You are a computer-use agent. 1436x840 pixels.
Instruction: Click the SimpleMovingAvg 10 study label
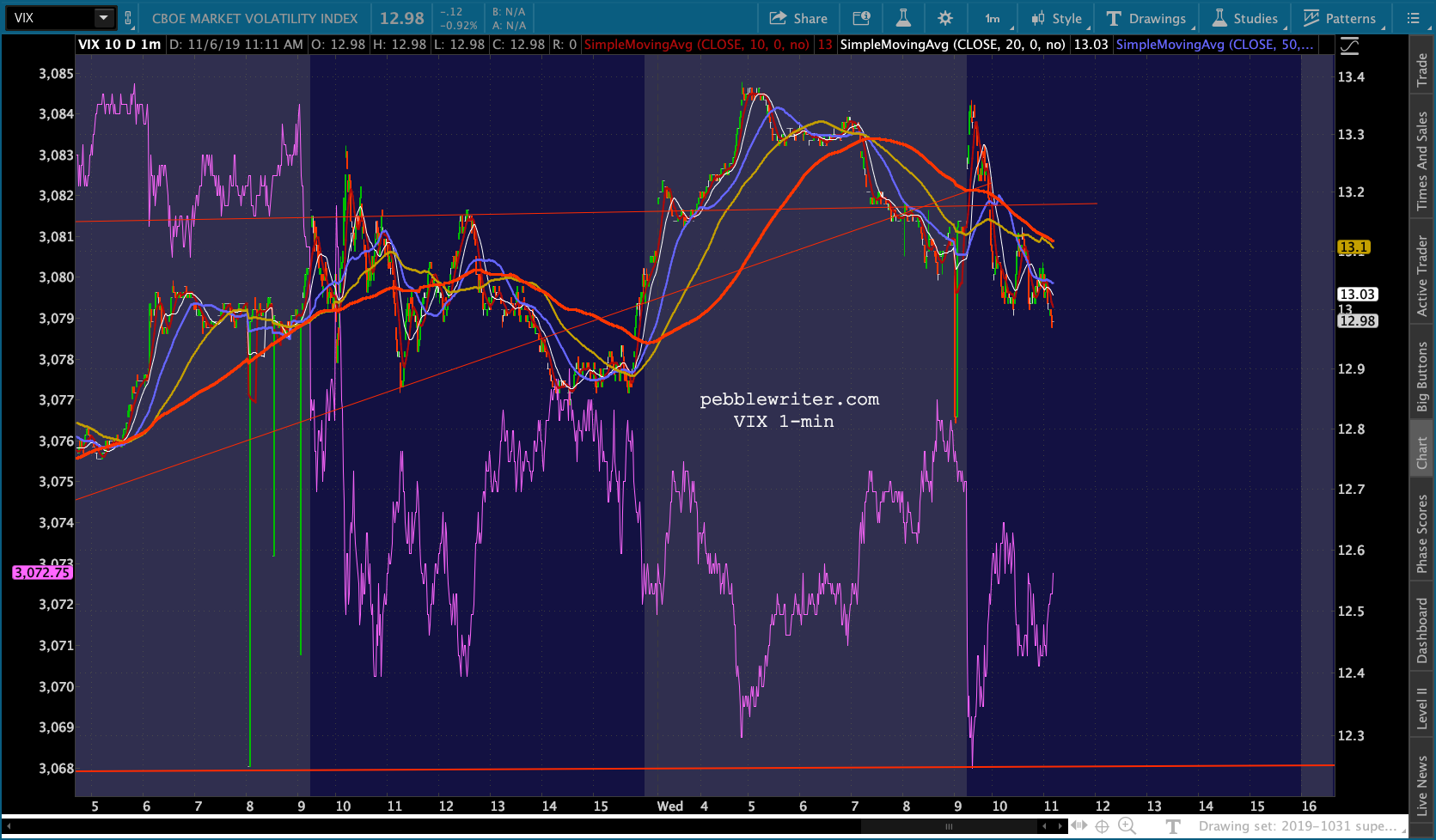pos(696,45)
